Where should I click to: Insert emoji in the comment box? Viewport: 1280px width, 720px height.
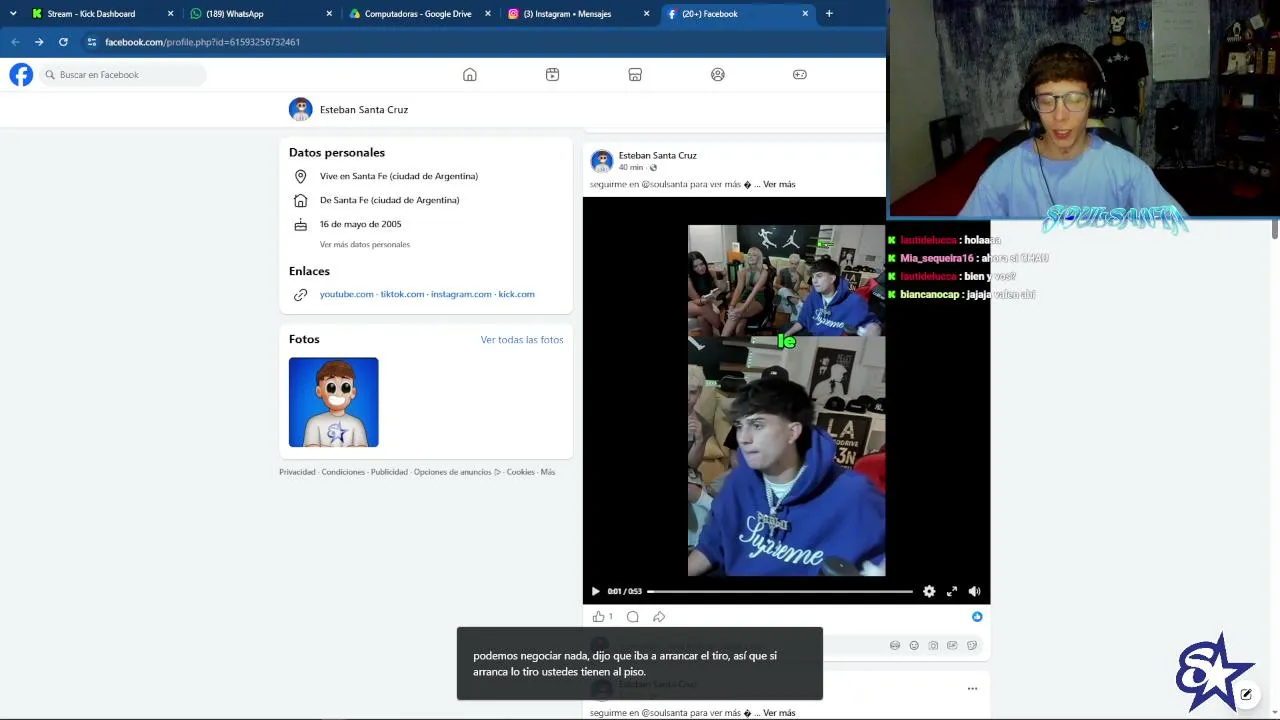914,646
